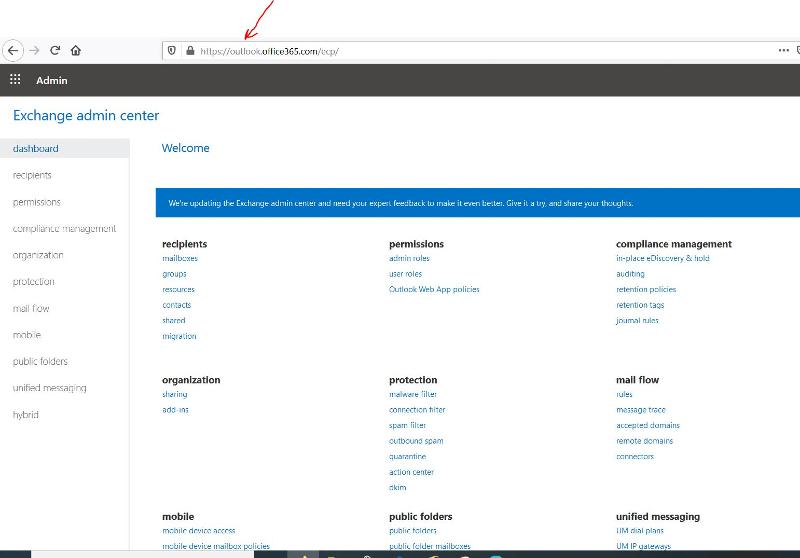
Task: Click the browser back arrow button
Action: [x=13, y=50]
